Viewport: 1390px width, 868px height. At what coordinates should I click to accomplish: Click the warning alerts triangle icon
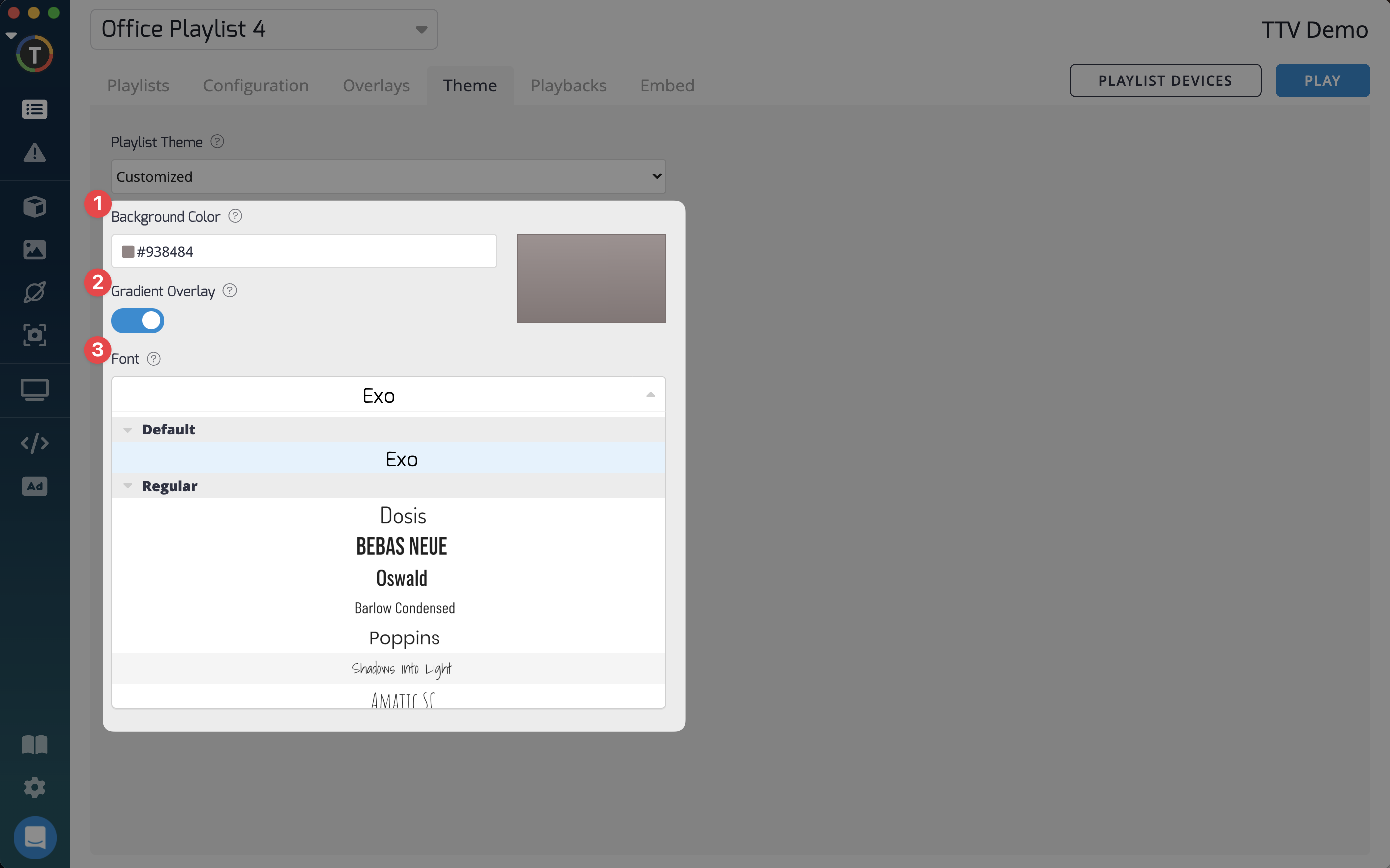pyautogui.click(x=34, y=153)
